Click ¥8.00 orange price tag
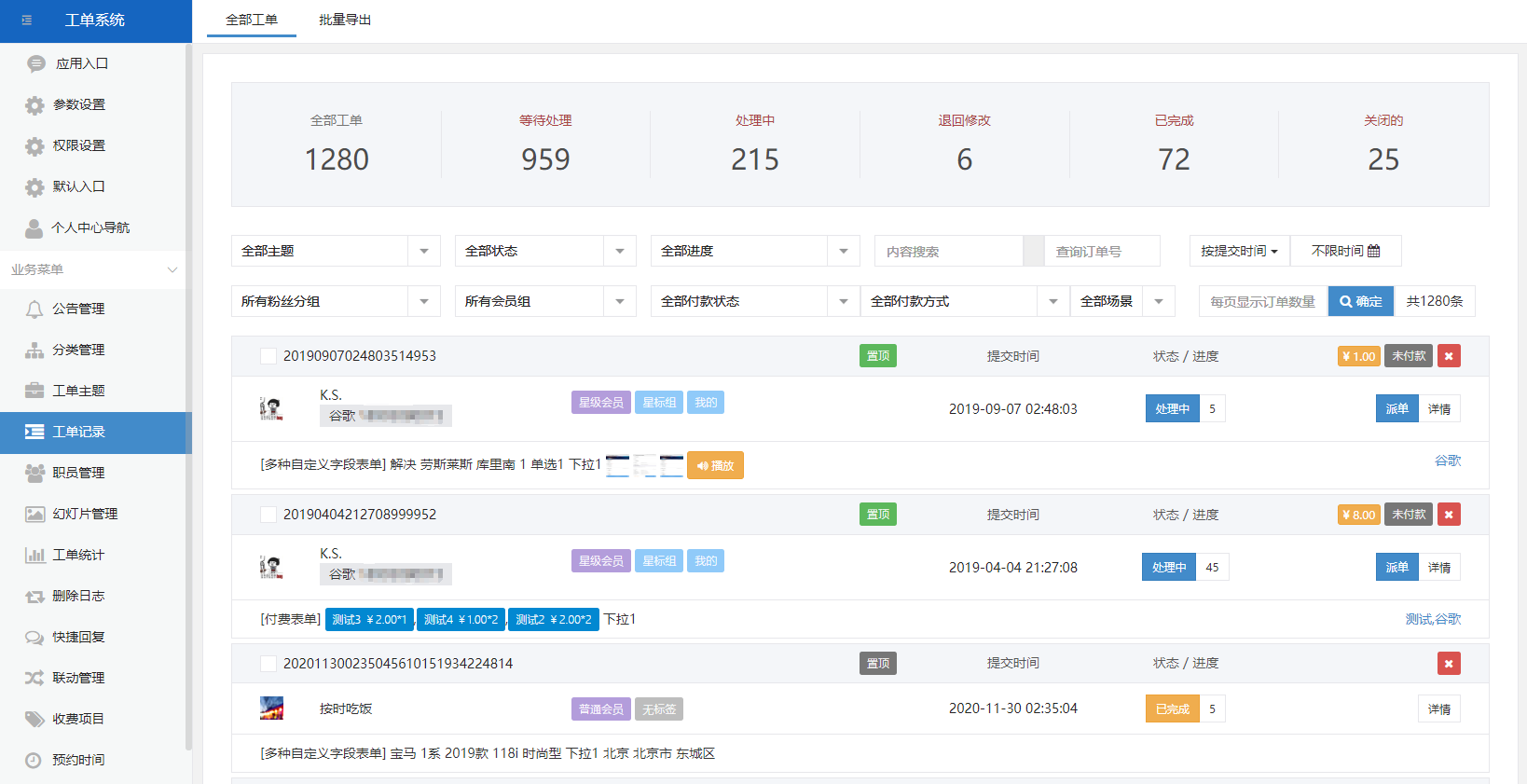Viewport: 1527px width, 784px height. 1359,515
